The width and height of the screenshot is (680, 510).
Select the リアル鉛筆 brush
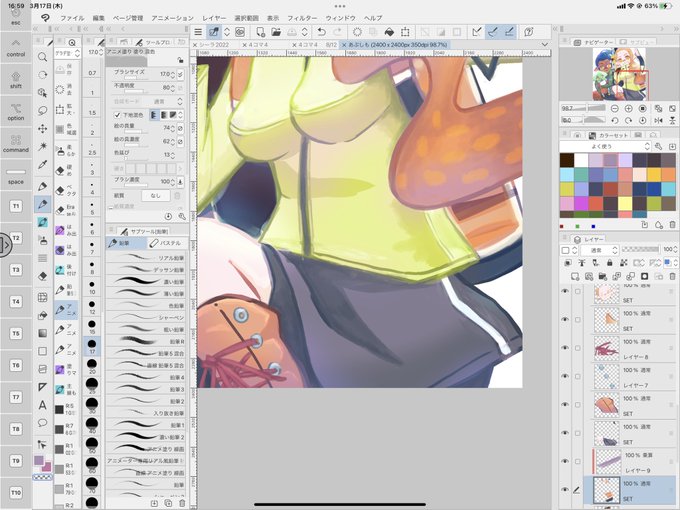click(x=146, y=258)
